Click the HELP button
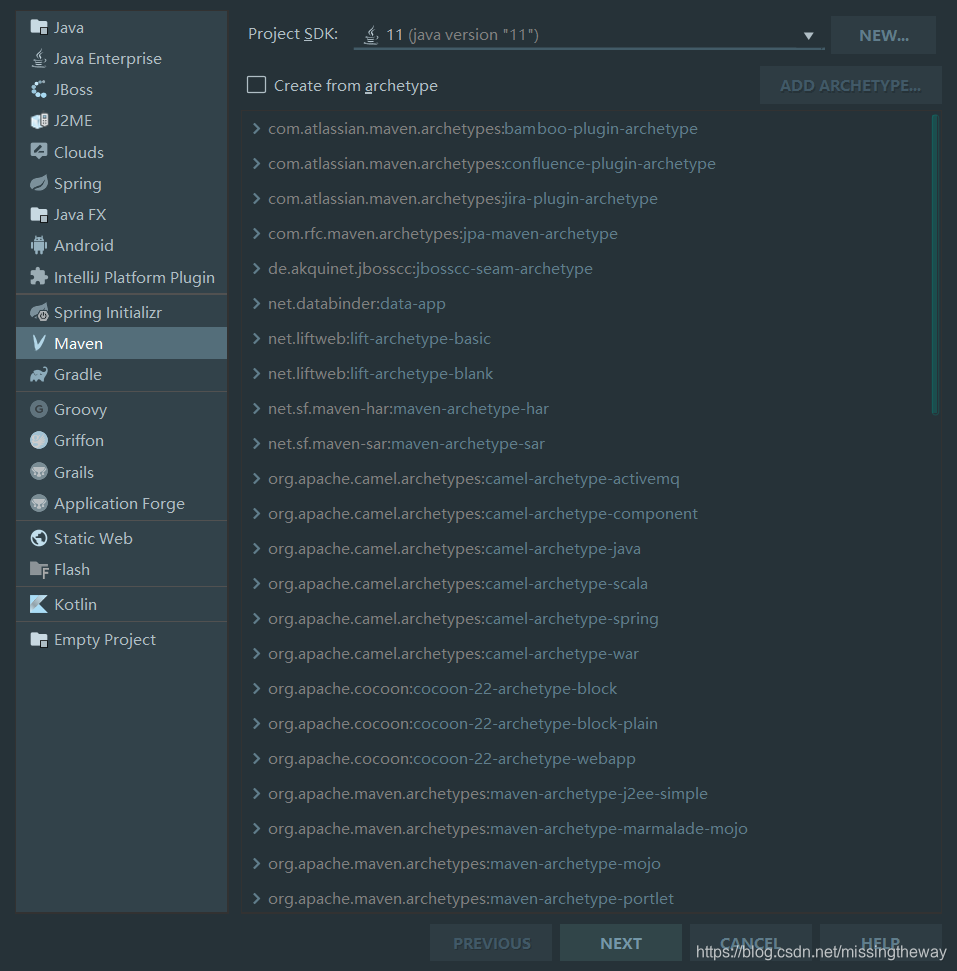This screenshot has height=971, width=957. click(881, 943)
